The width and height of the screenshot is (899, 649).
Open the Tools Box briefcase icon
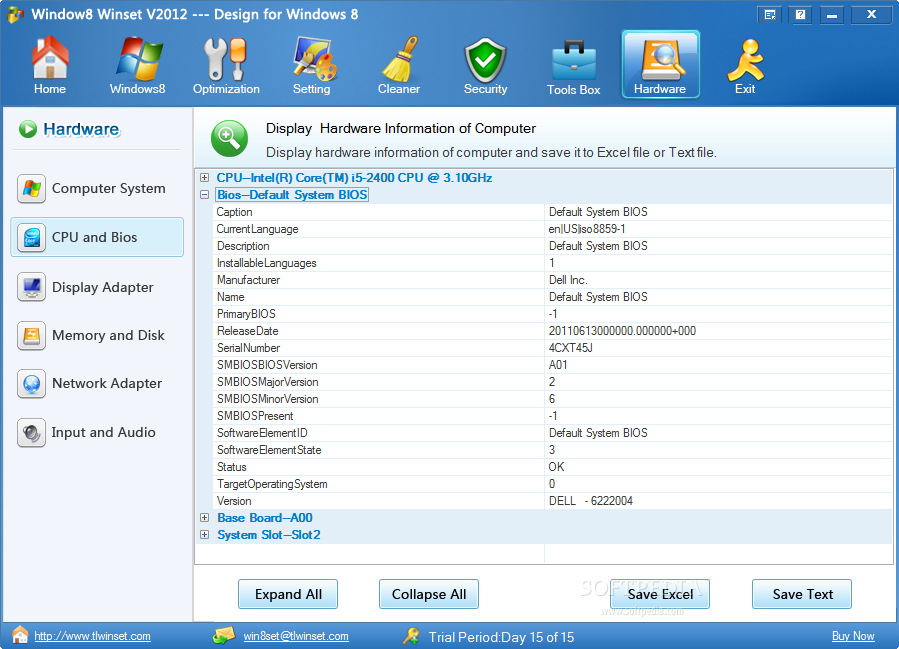coord(573,60)
